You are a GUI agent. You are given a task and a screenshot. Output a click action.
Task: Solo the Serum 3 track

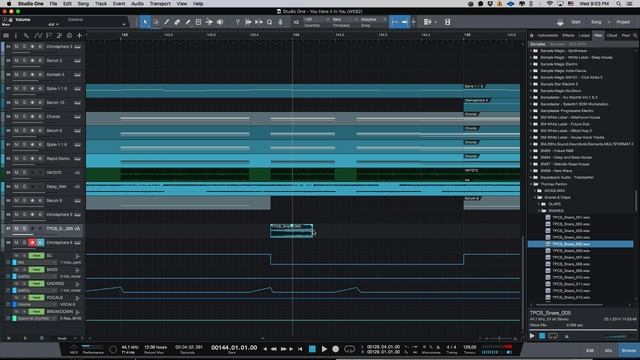click(24, 60)
